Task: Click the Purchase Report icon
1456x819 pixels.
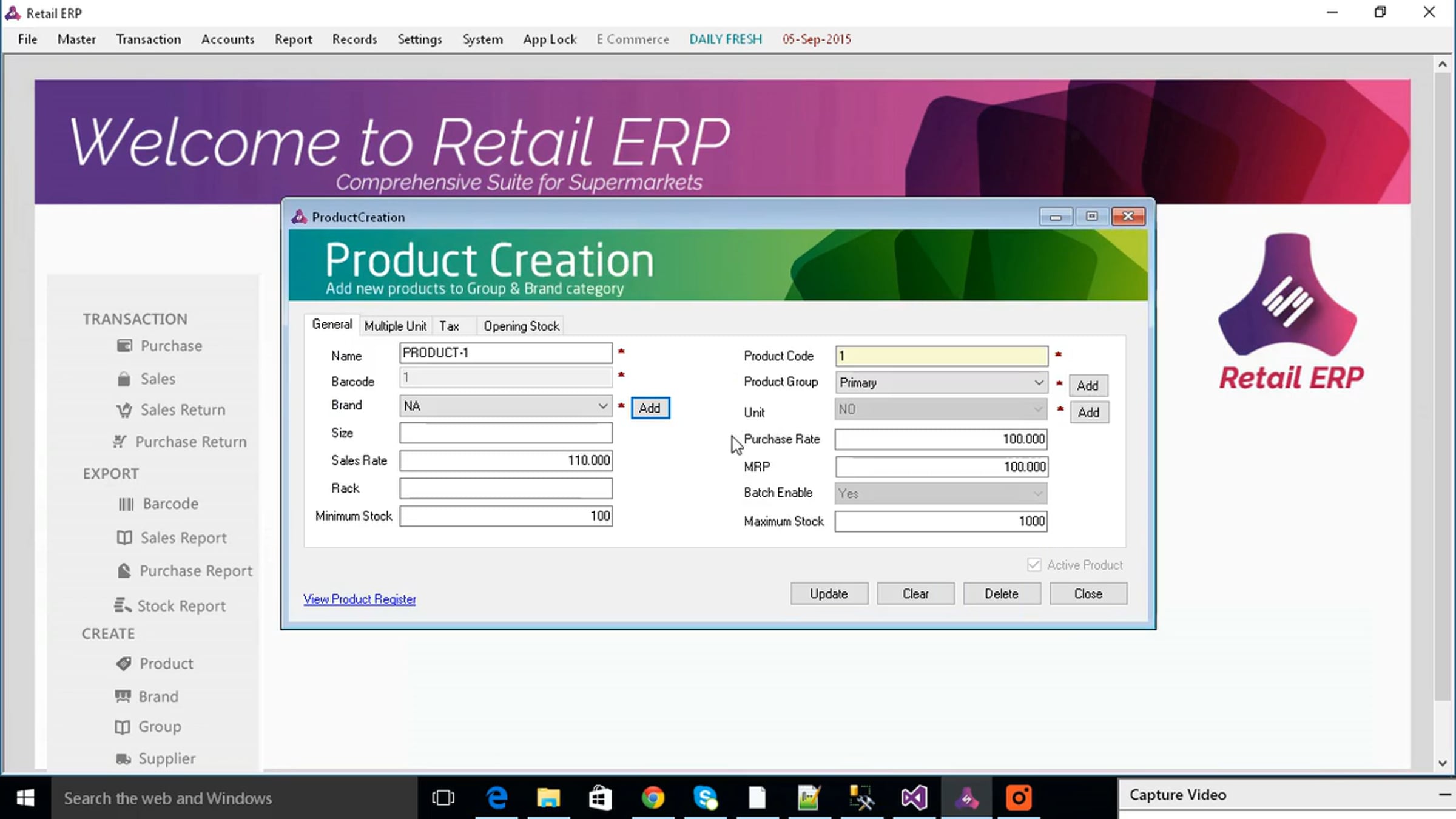Action: pyautogui.click(x=124, y=571)
